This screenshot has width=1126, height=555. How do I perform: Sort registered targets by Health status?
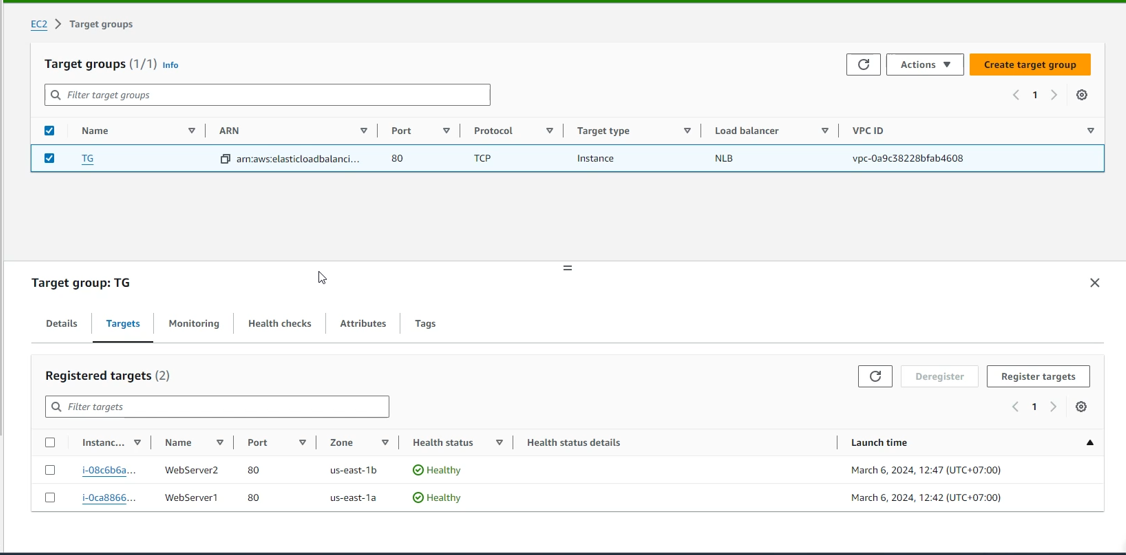coord(499,443)
